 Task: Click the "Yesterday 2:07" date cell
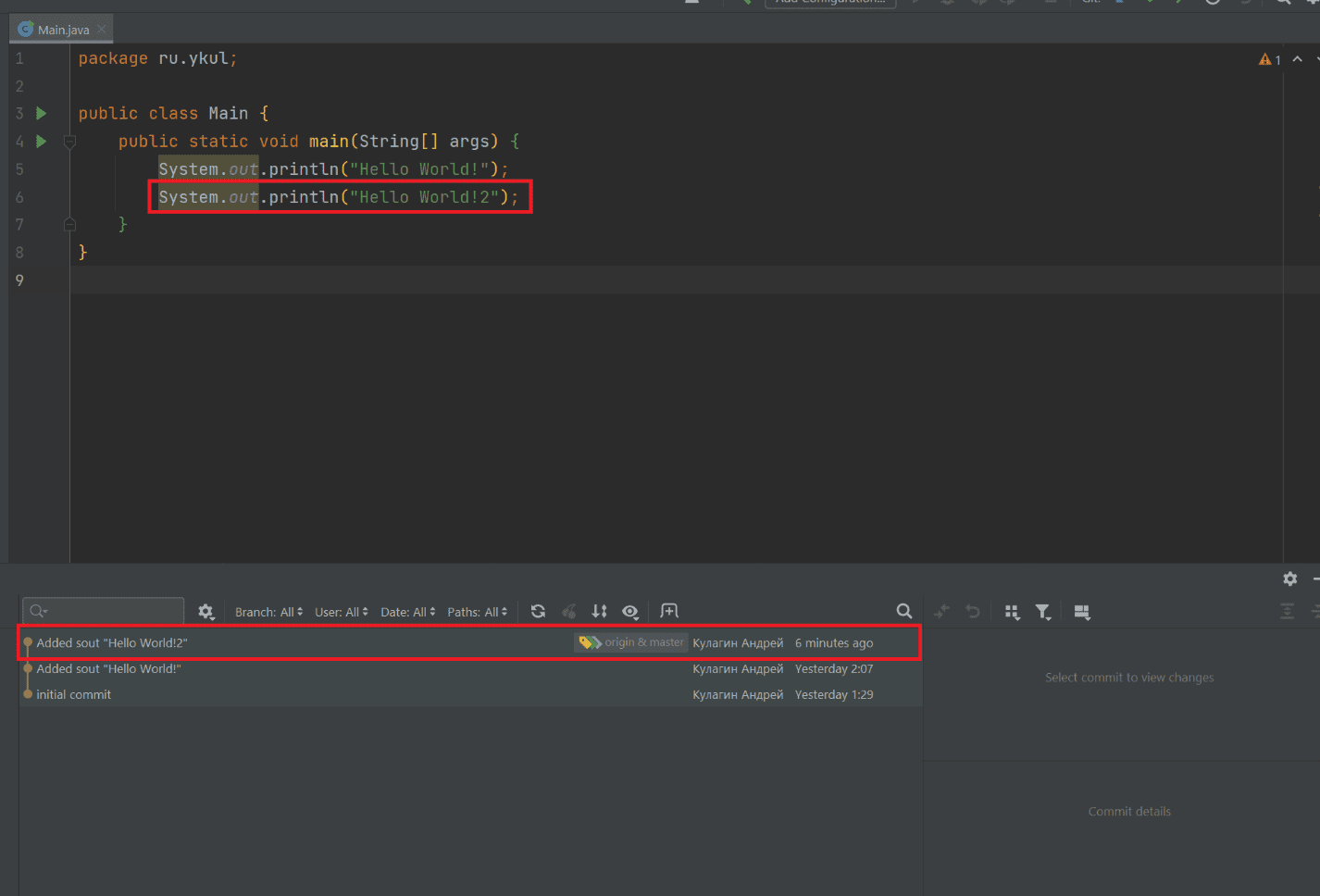834,668
